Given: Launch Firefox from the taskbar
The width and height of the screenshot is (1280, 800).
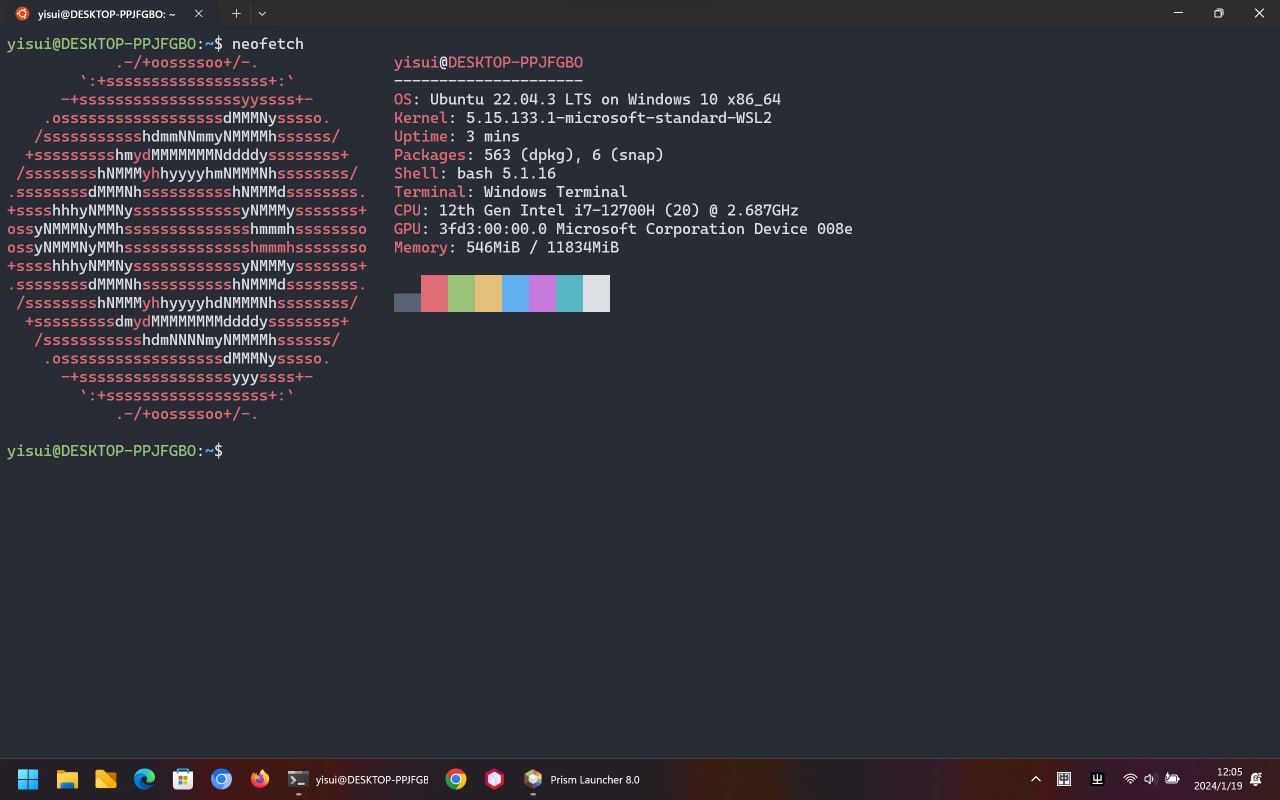Looking at the screenshot, I should point(260,779).
